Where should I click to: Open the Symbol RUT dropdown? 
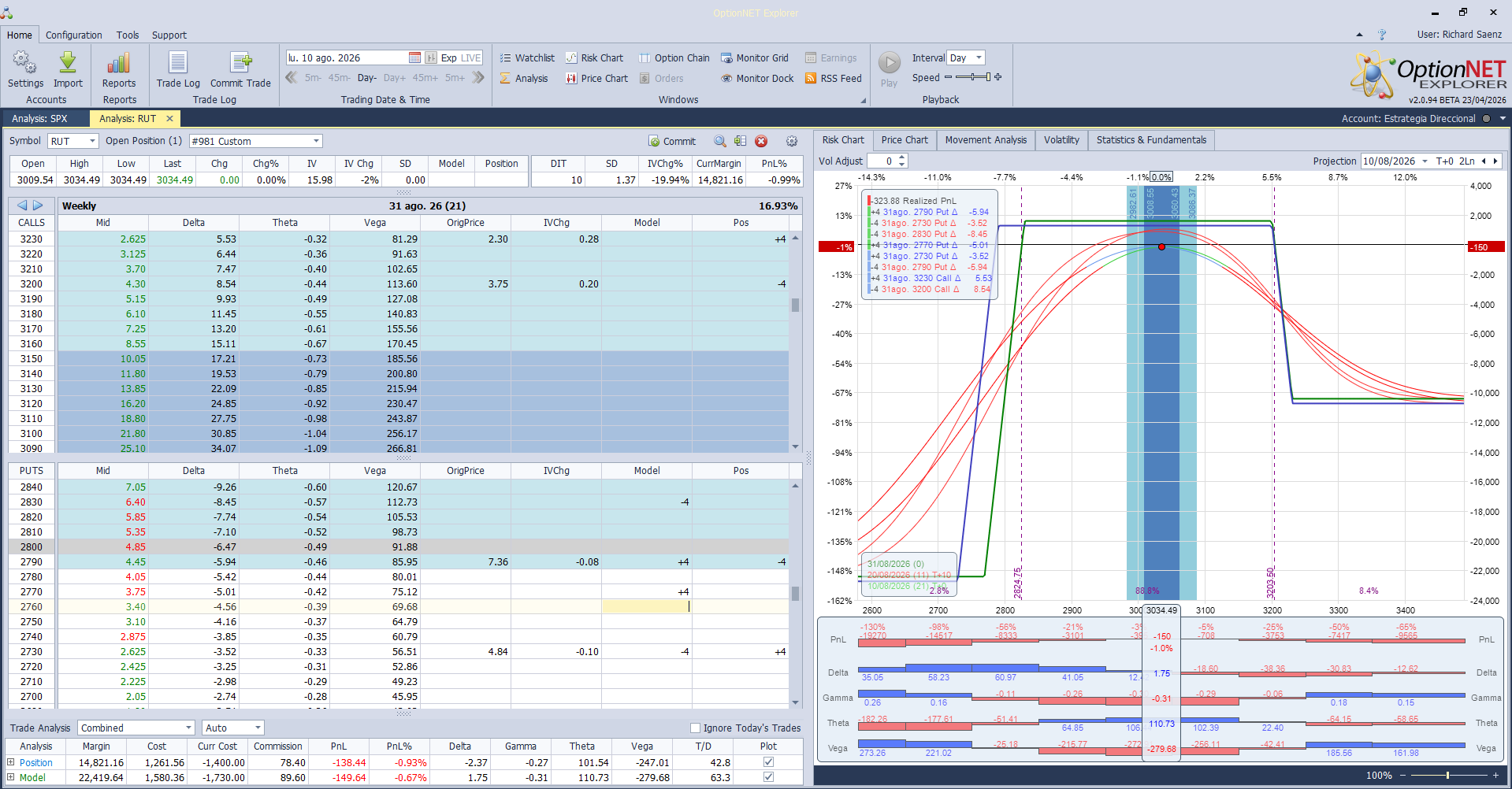[x=92, y=141]
